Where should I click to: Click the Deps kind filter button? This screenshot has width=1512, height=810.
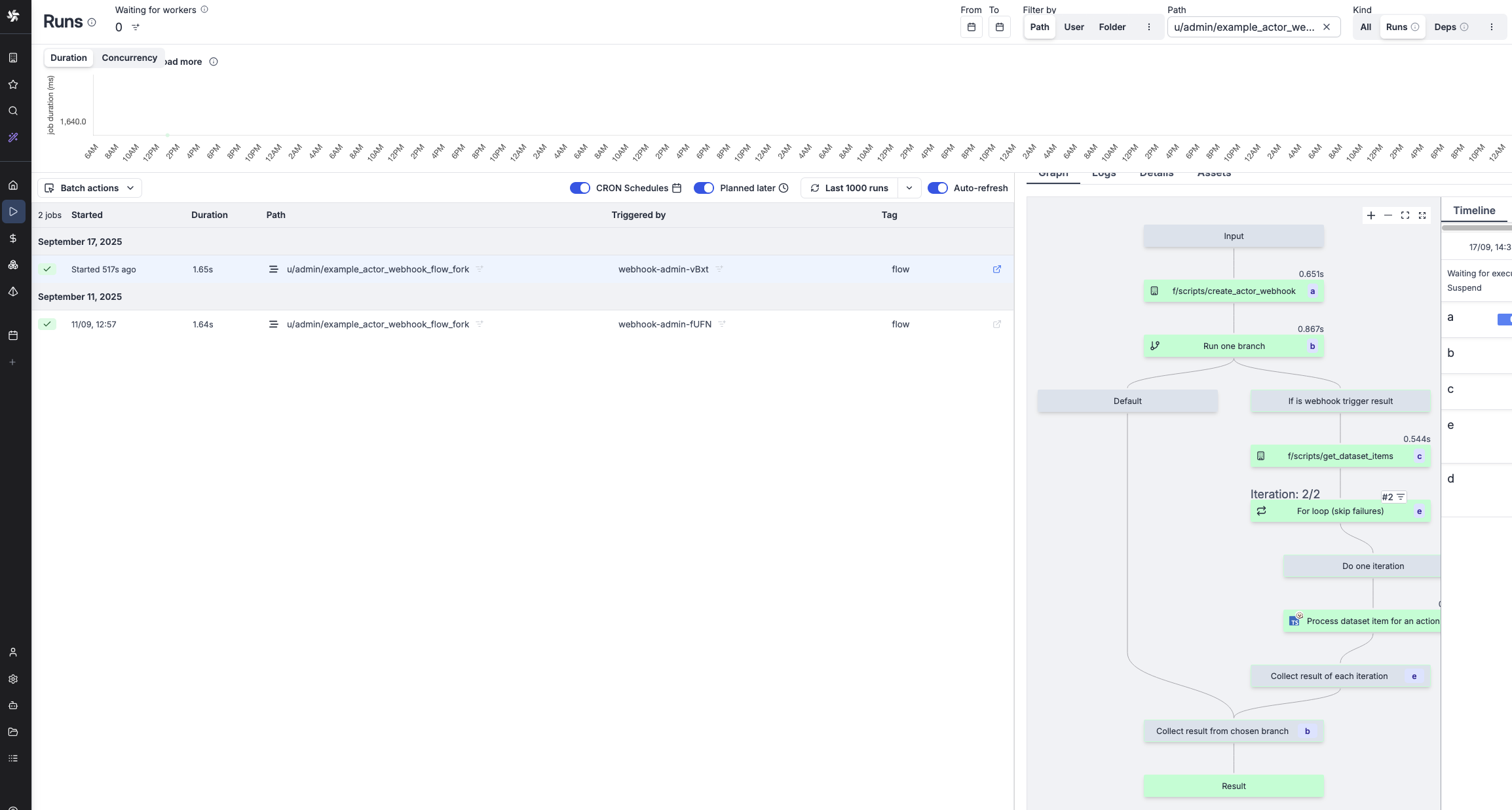click(x=1447, y=27)
